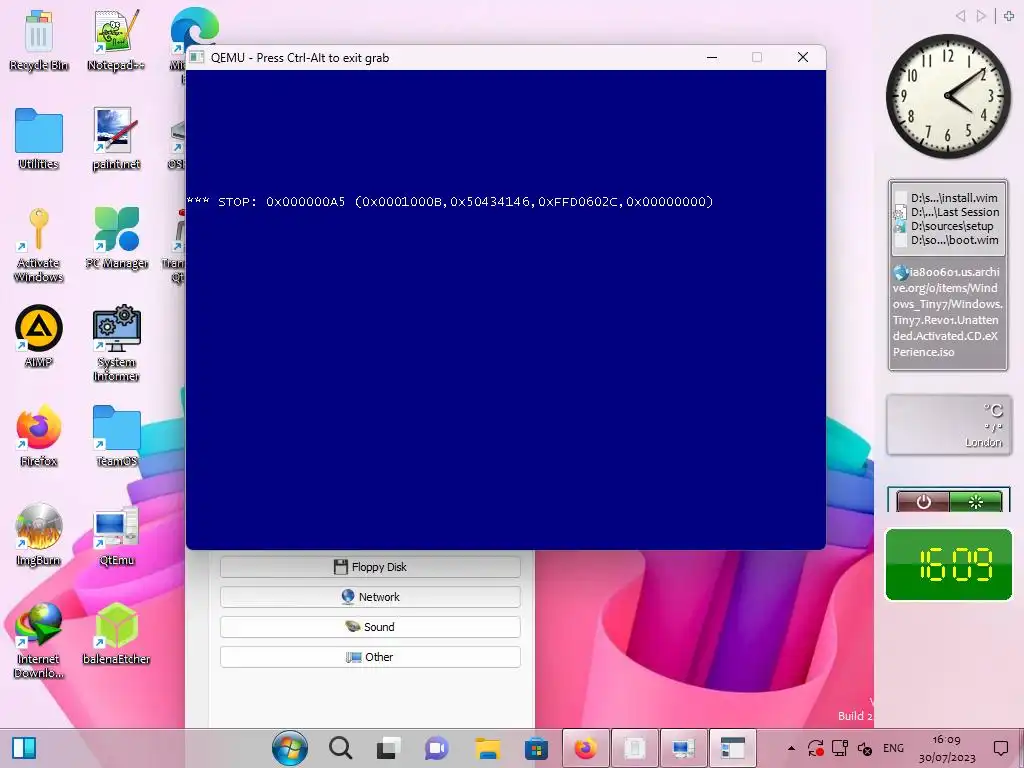
Task: Open the Recycle Bin desktop icon
Action: tap(39, 40)
